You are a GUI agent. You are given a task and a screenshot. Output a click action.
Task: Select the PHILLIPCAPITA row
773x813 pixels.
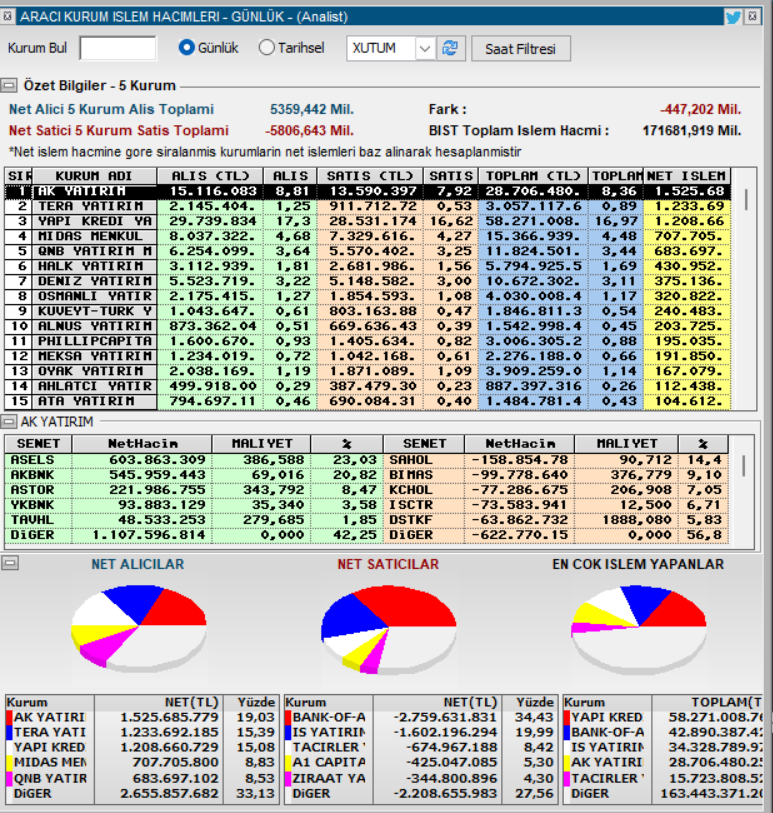coord(368,342)
